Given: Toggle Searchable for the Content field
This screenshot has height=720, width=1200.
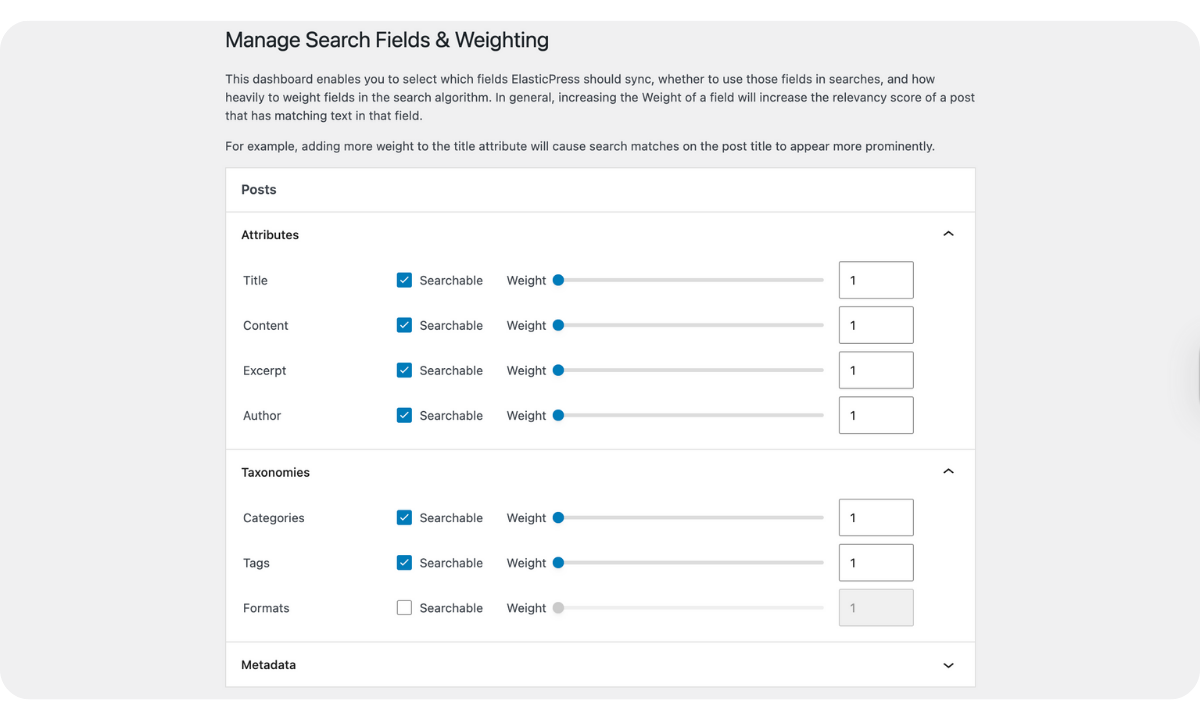Looking at the screenshot, I should click(x=404, y=325).
